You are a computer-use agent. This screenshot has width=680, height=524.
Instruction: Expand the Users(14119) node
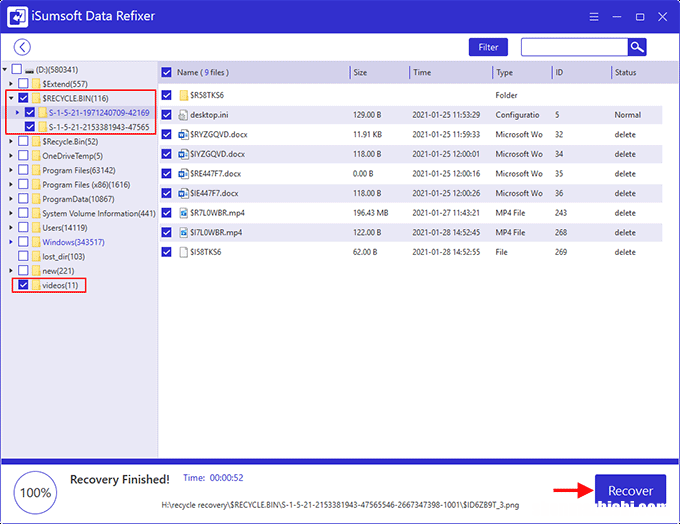tap(11, 227)
